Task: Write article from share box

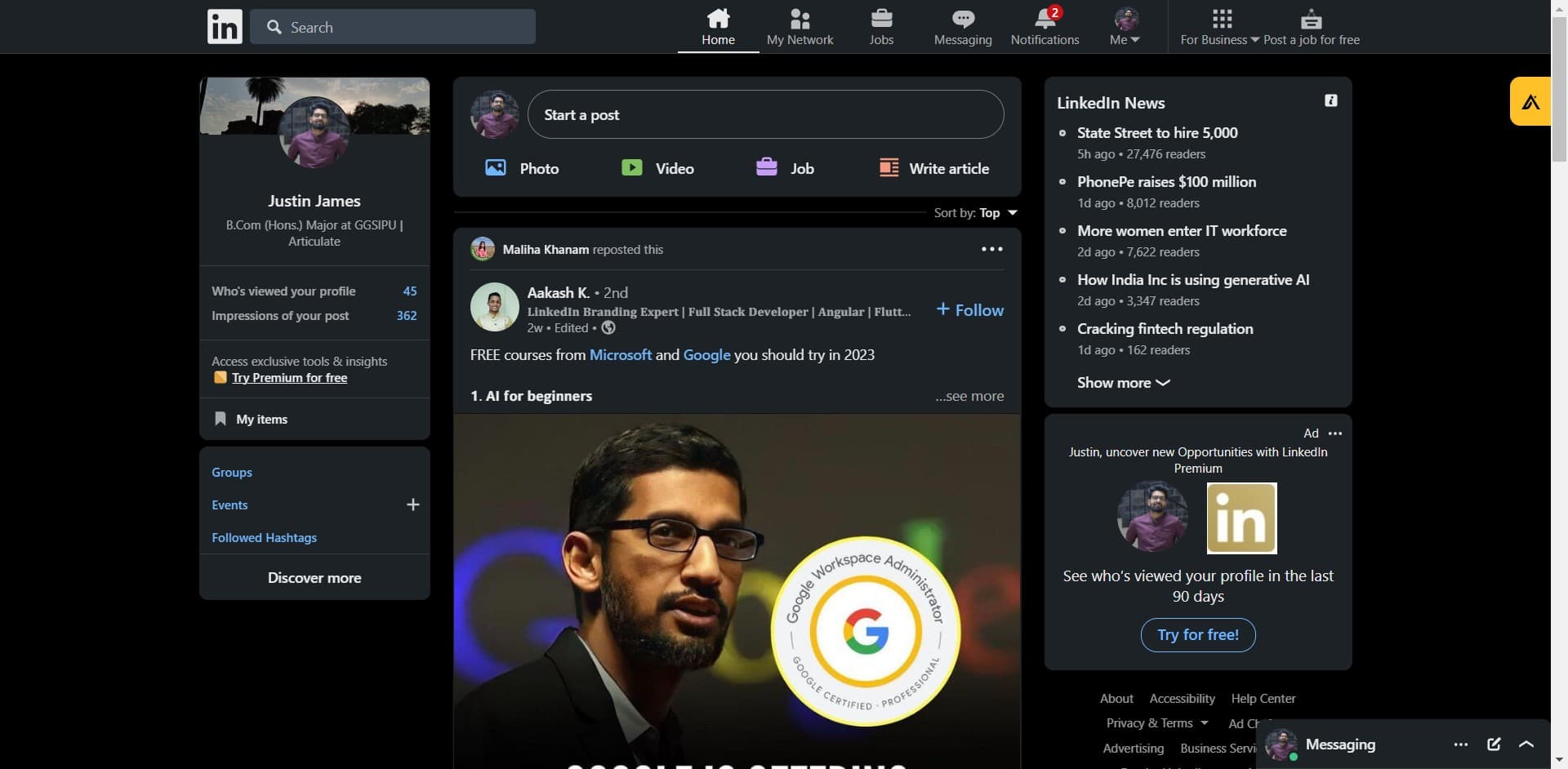Action: point(933,168)
